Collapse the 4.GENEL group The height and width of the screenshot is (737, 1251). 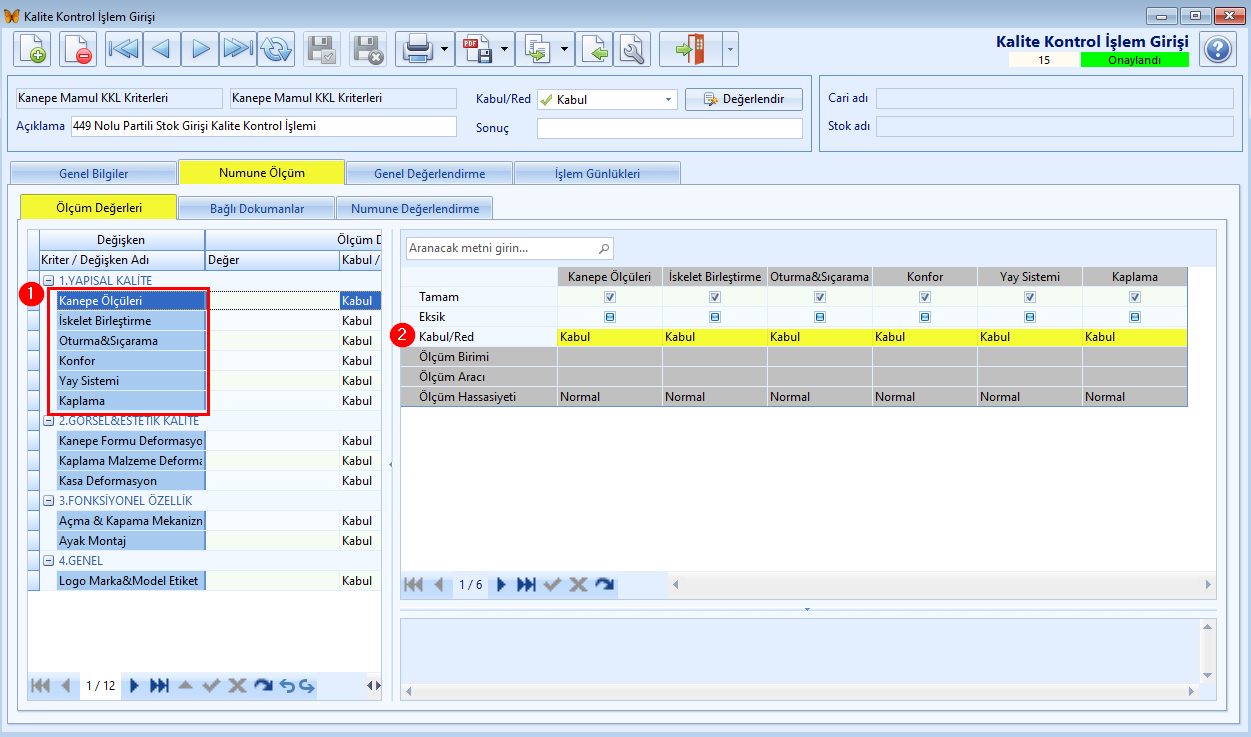pyautogui.click(x=48, y=561)
